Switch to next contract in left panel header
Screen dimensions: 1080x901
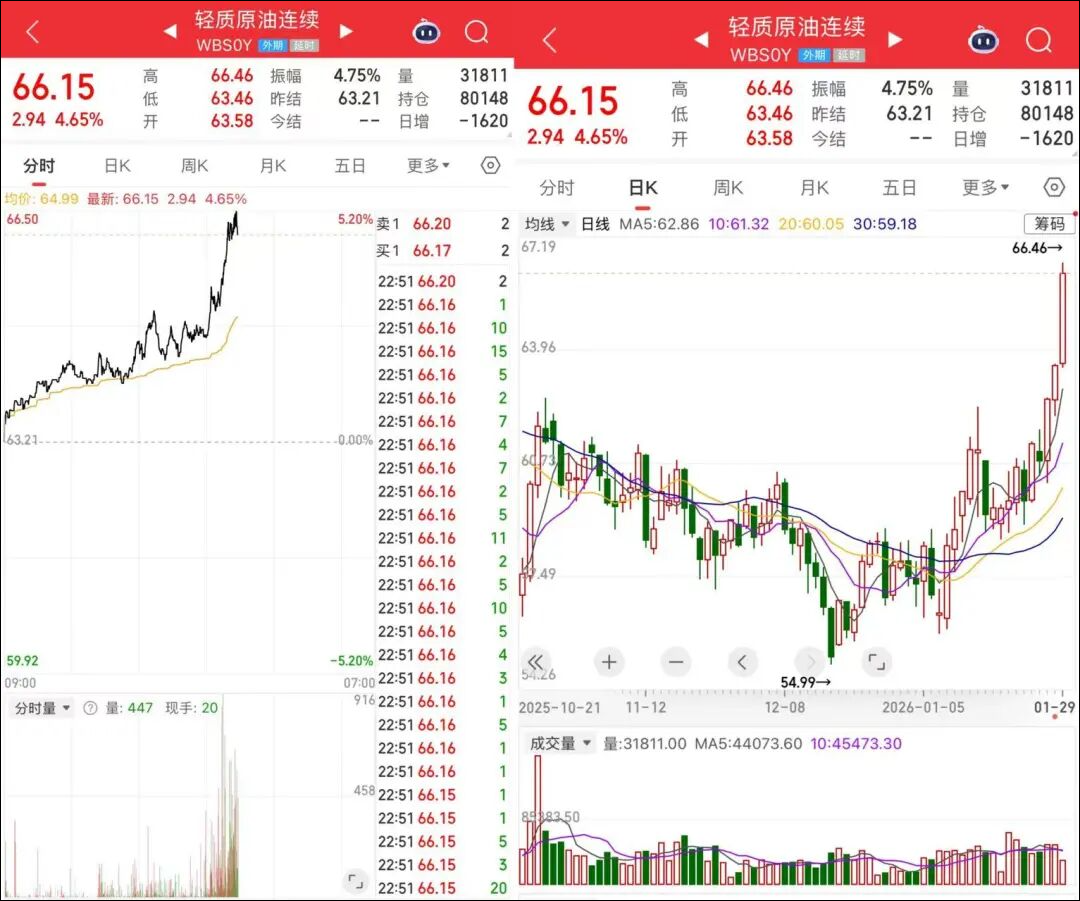point(346,31)
